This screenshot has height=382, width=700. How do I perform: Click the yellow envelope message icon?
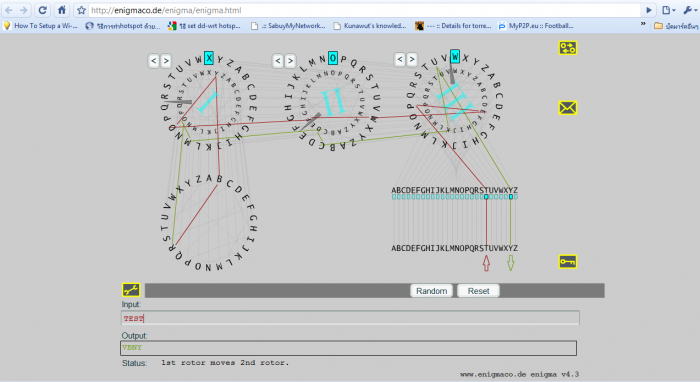[x=567, y=108]
